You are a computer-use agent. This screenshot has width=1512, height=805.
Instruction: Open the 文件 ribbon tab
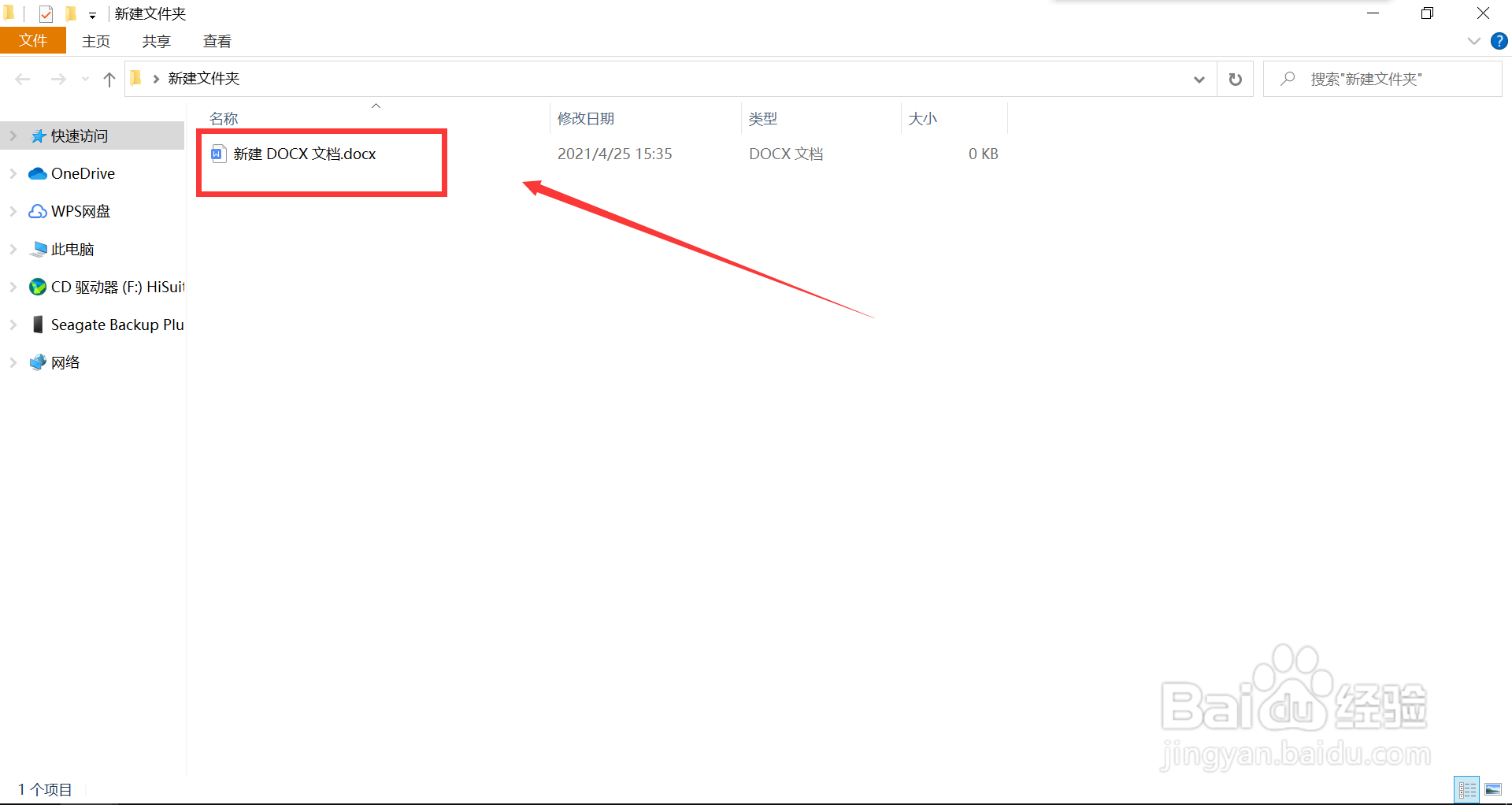33,40
